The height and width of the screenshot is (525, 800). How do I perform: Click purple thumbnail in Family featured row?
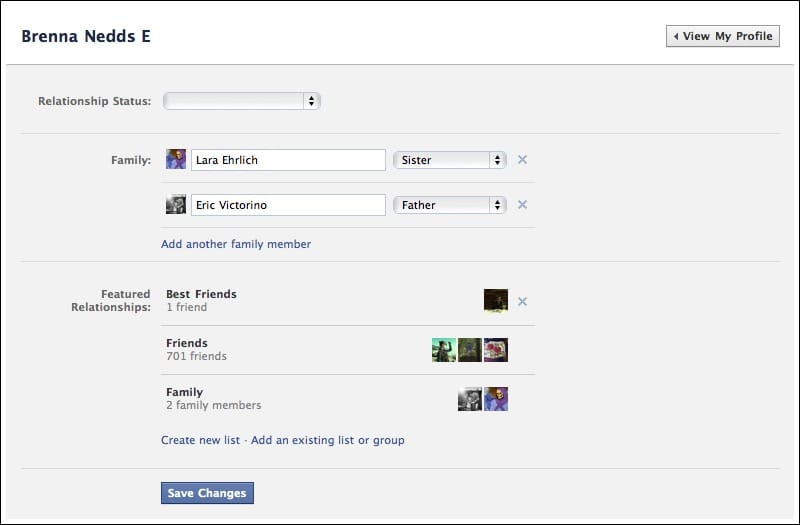click(x=496, y=398)
